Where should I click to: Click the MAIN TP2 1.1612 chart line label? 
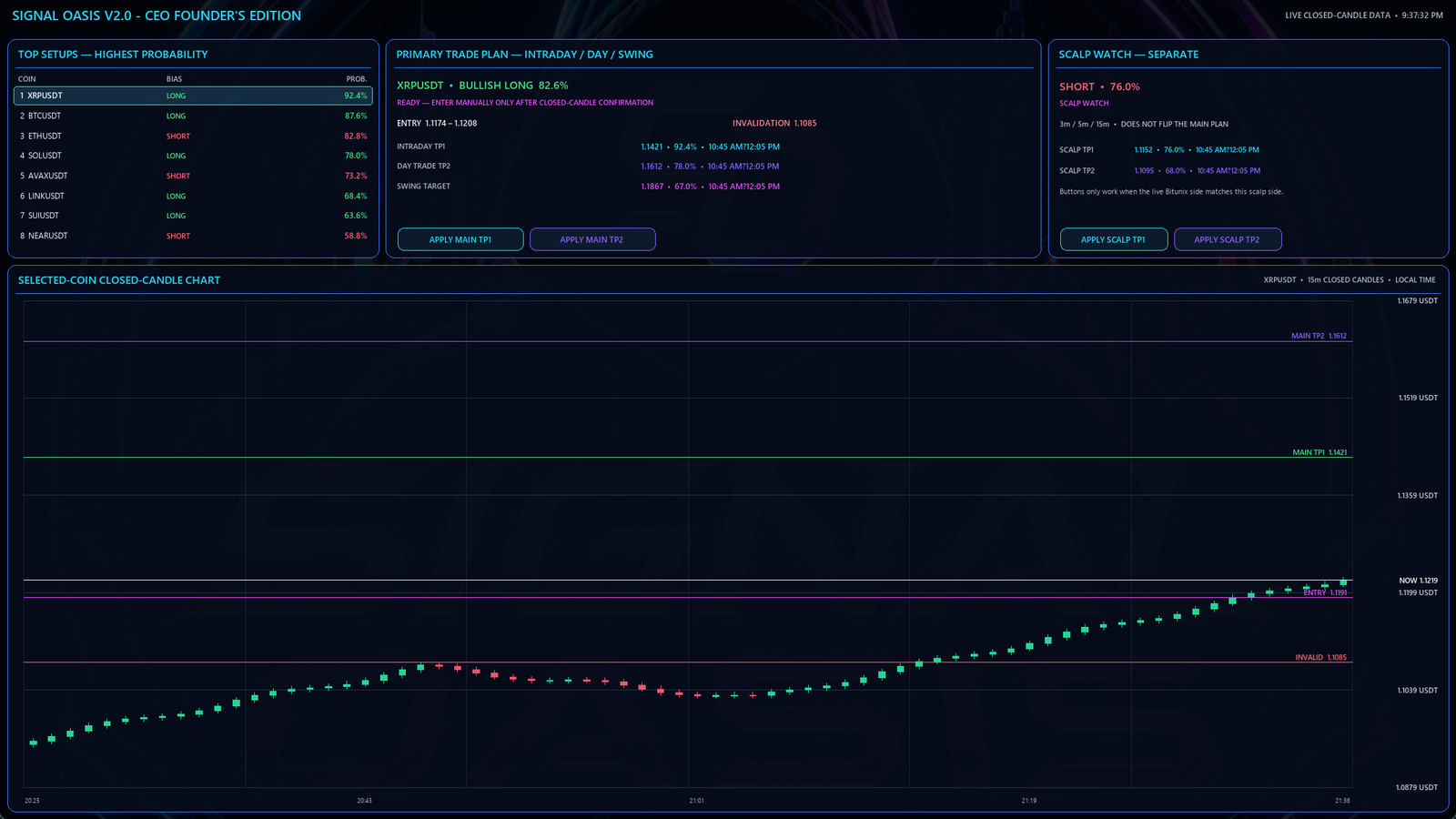[1319, 336]
